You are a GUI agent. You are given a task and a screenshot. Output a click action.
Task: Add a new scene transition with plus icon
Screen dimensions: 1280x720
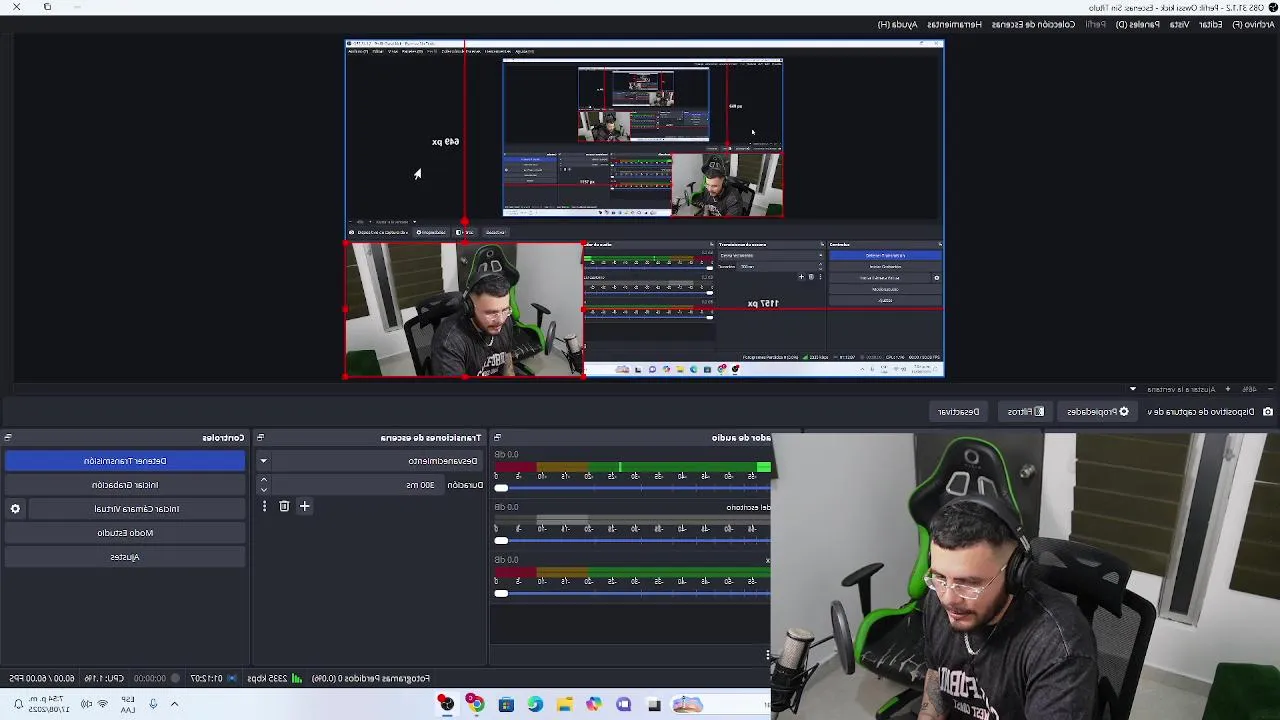click(x=305, y=507)
